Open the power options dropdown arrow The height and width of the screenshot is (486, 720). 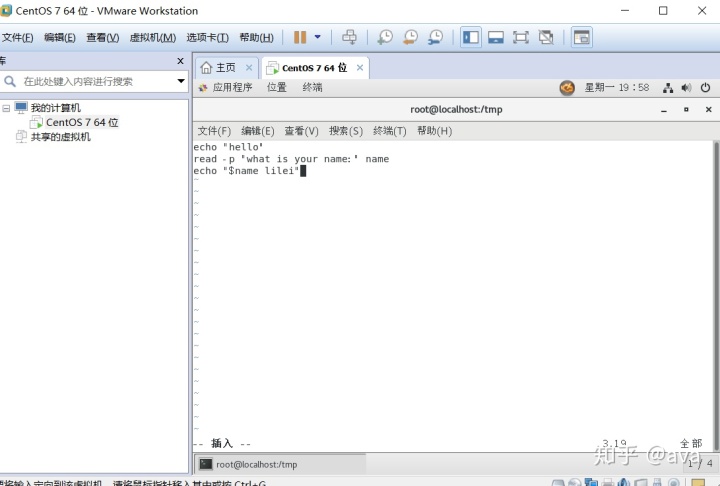point(317,37)
